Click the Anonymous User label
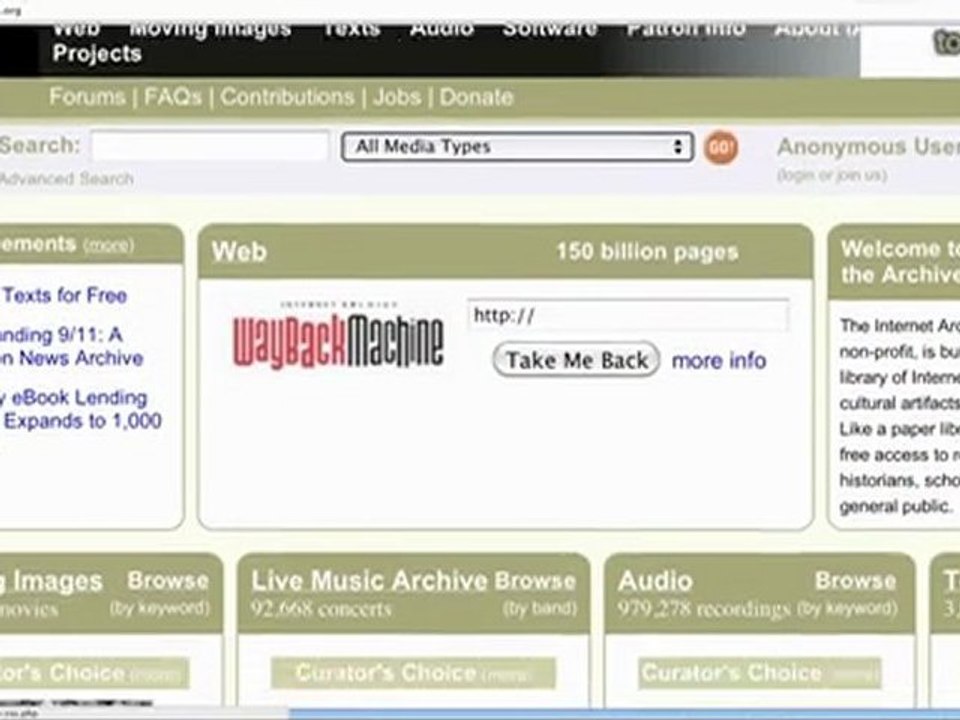 868,147
